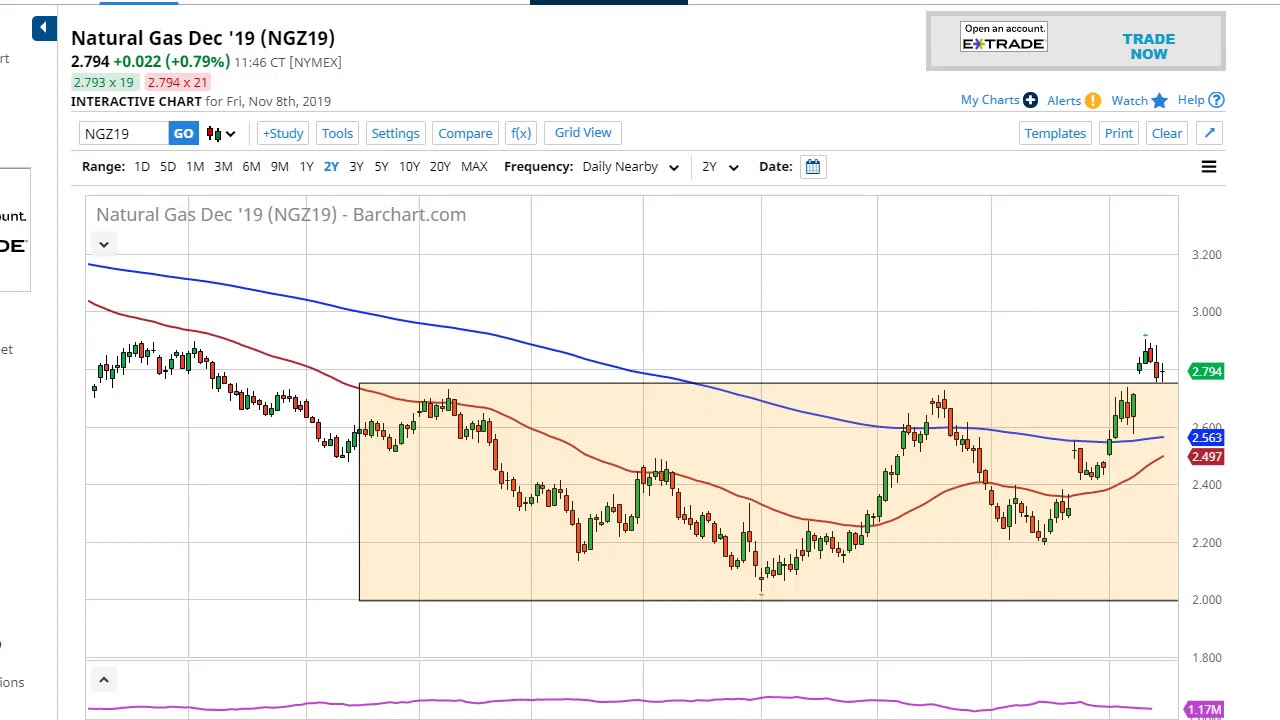Open chart Settings button
1280x720 pixels.
[395, 133]
